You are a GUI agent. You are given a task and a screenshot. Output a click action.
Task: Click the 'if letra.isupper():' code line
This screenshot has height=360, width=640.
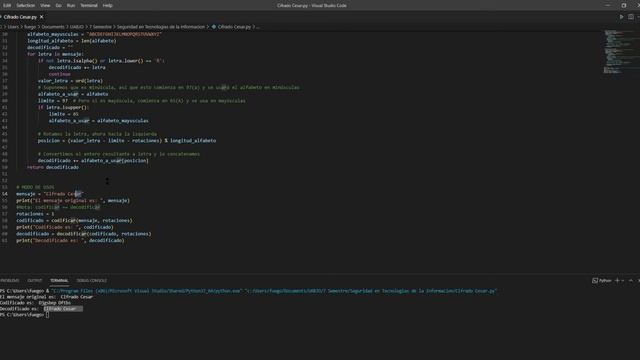63,107
